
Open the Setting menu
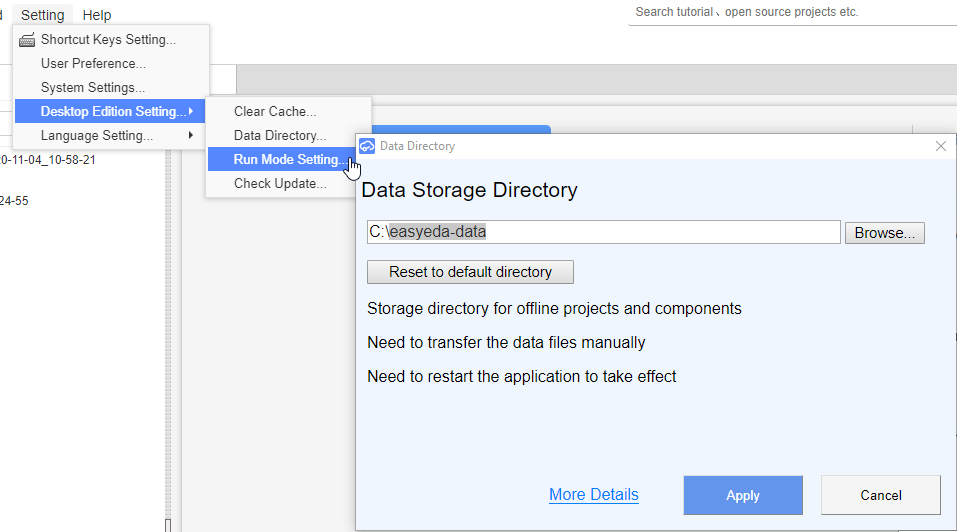[x=43, y=15]
